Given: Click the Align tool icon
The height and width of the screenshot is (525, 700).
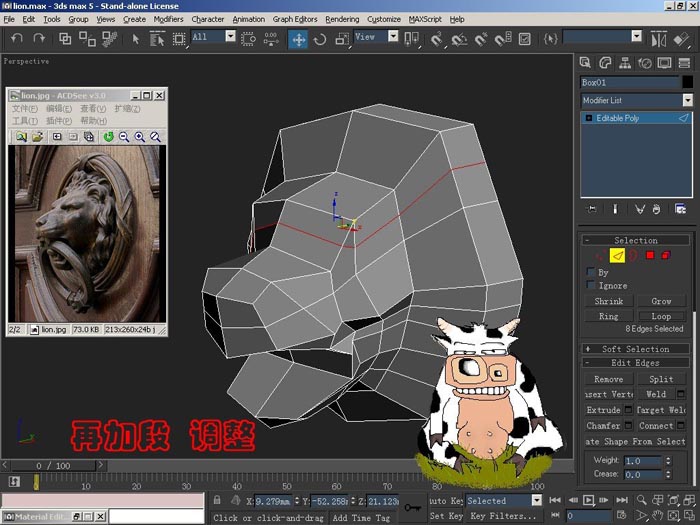Looking at the screenshot, I should [x=681, y=39].
